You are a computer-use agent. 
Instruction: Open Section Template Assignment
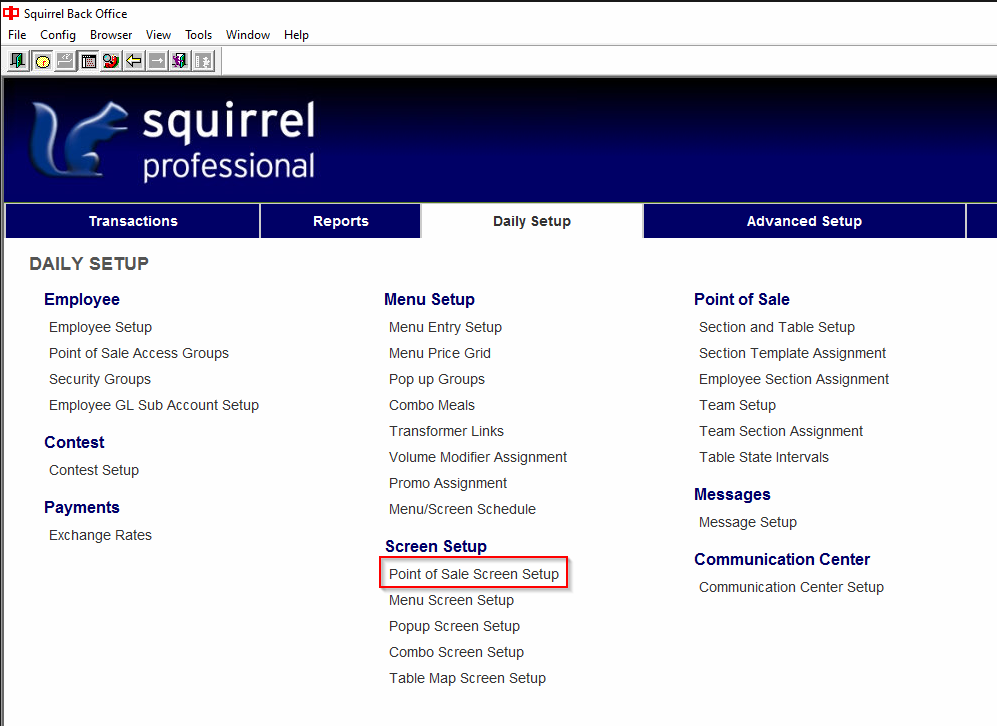[x=792, y=353]
